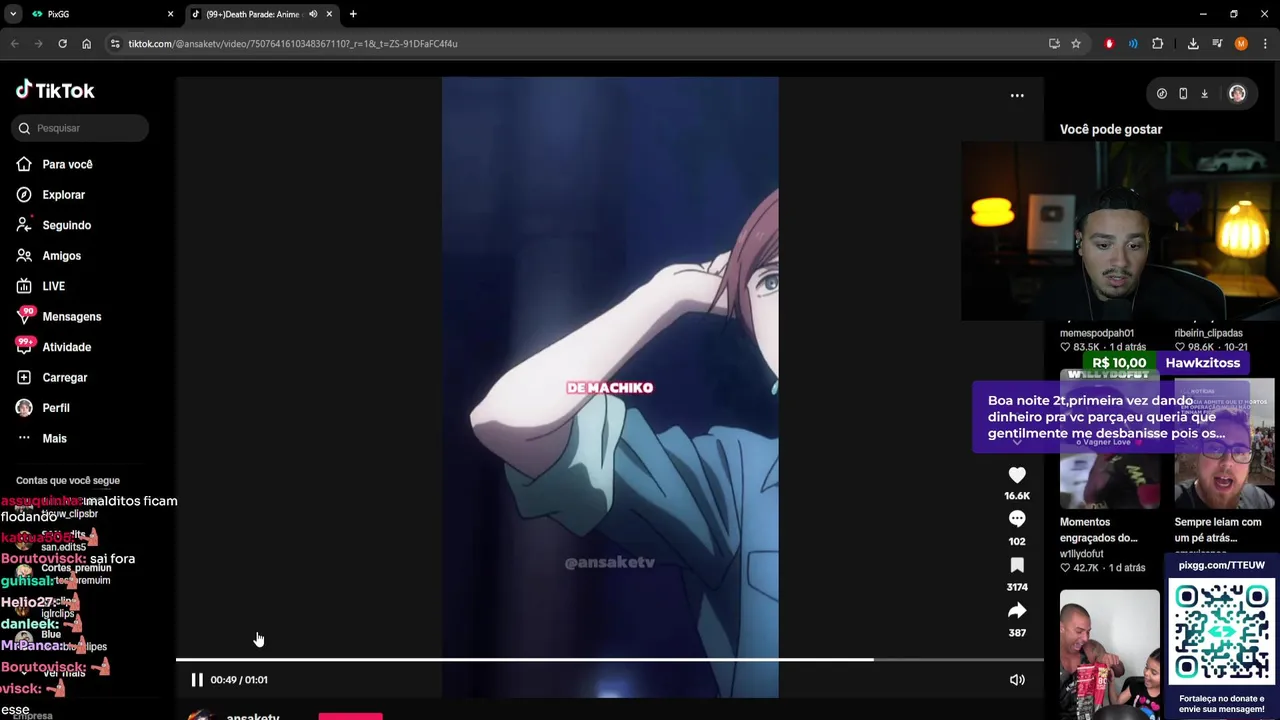Open the media controls icon
The width and height of the screenshot is (1280, 720).
(1217, 44)
